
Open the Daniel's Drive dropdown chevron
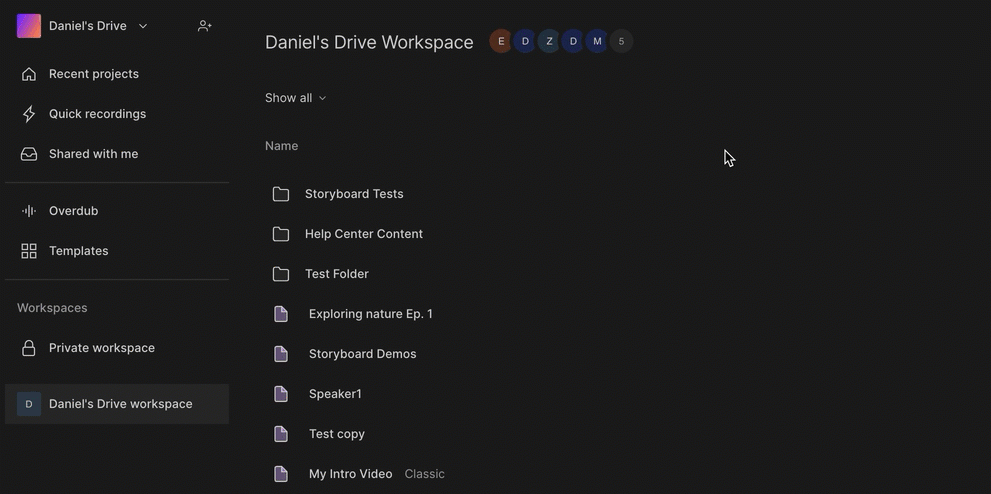[x=143, y=26]
